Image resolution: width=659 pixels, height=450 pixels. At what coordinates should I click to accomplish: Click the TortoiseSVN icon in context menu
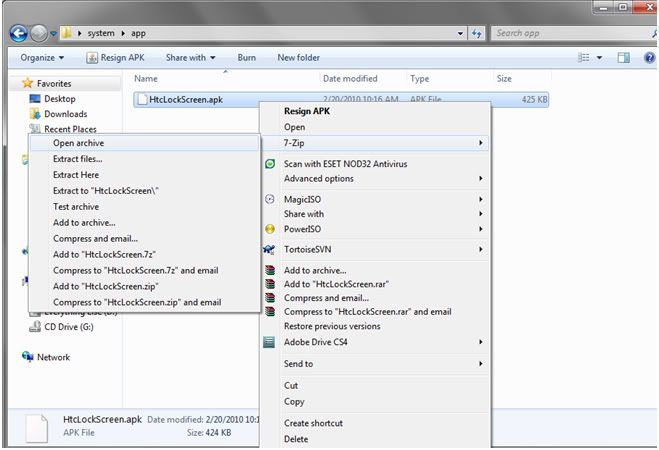(x=269, y=249)
